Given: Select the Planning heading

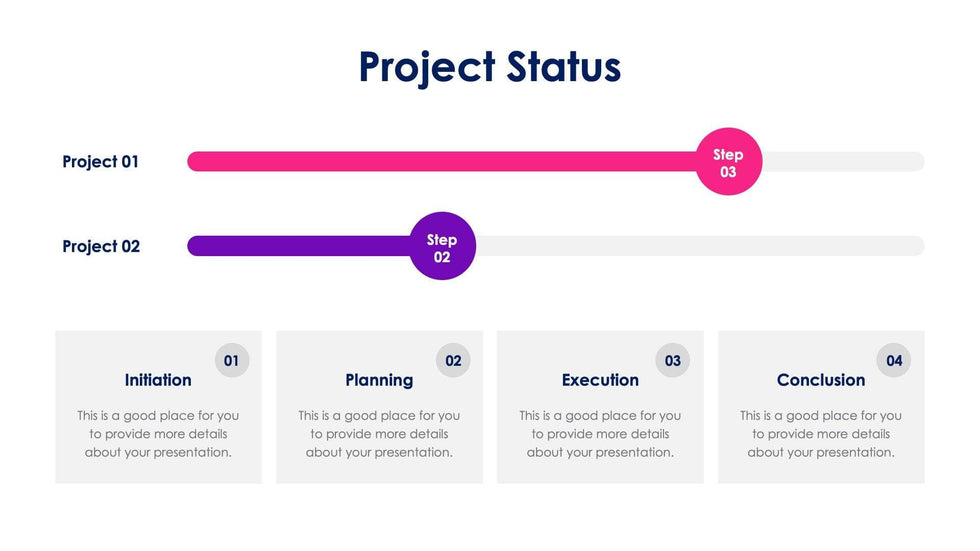Looking at the screenshot, I should click(x=379, y=380).
